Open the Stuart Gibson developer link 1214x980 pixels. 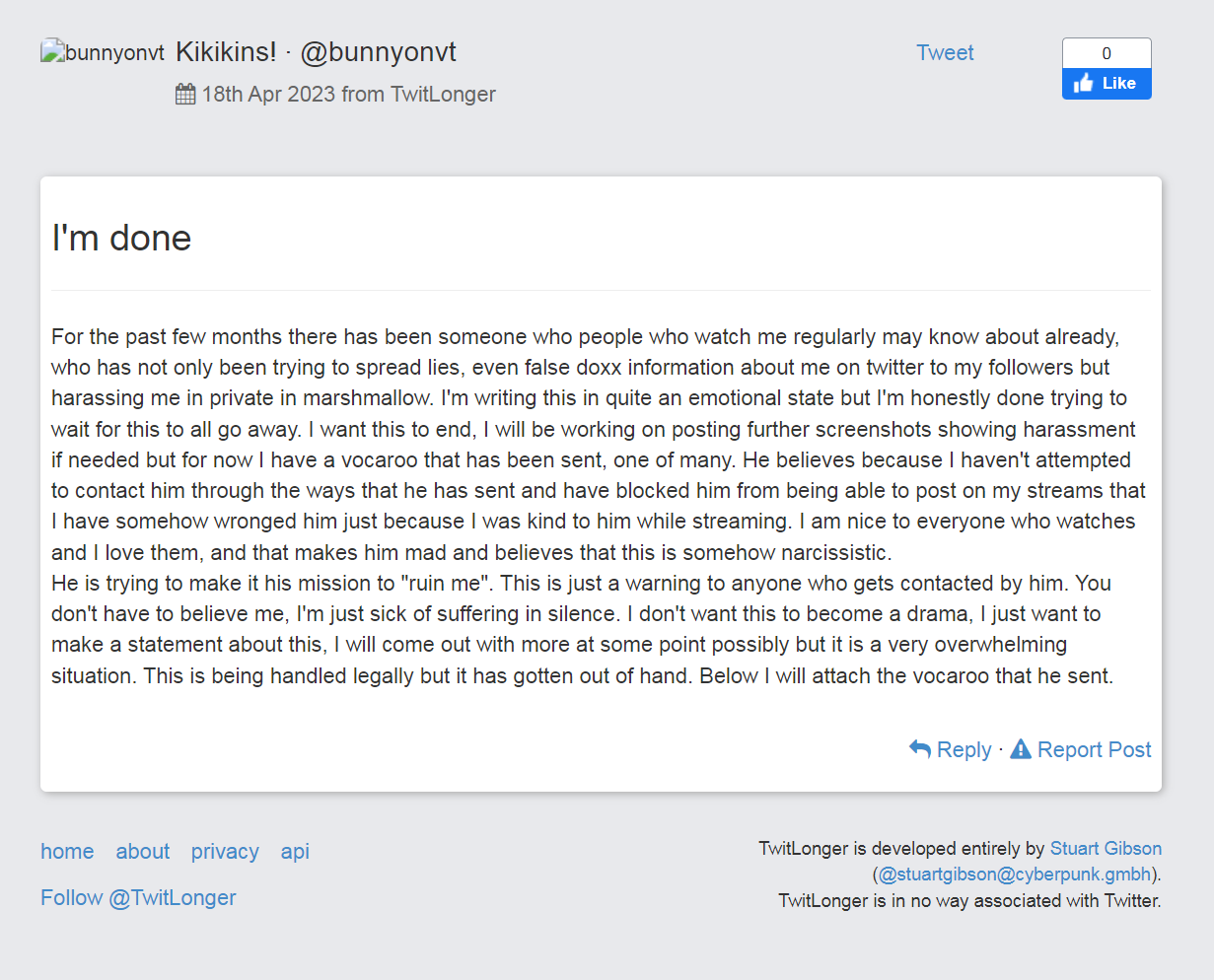coord(1106,848)
